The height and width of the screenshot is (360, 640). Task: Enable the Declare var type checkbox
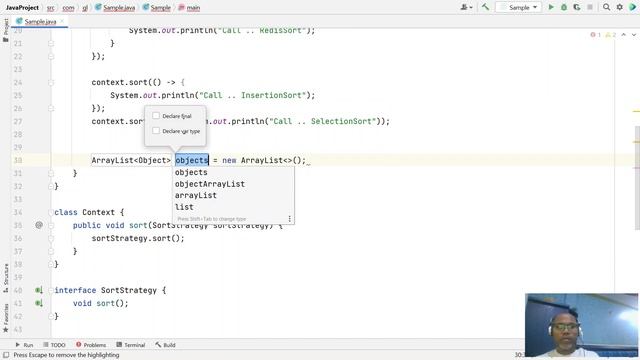[156, 131]
